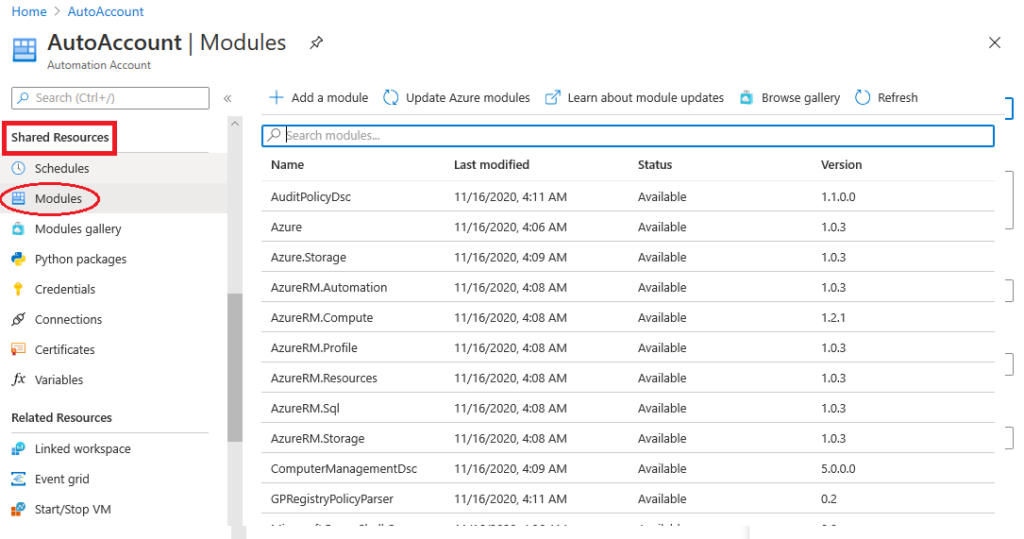Click Add a module button

(319, 97)
